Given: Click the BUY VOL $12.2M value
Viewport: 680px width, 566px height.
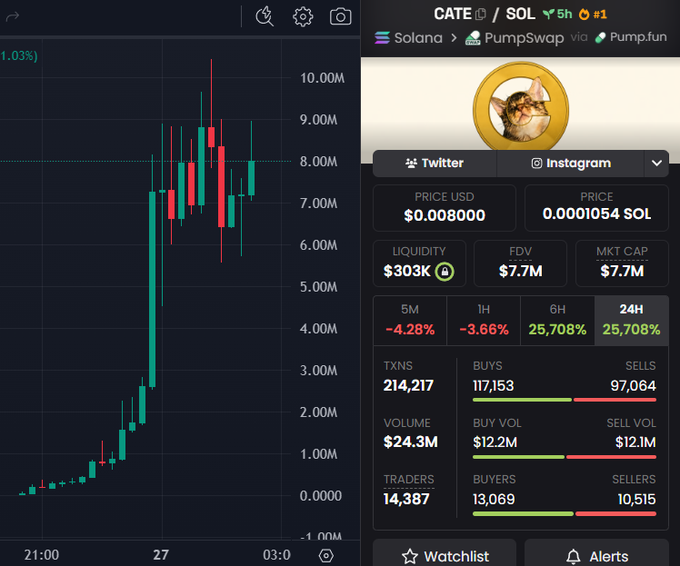Looking at the screenshot, I should pos(495,442).
